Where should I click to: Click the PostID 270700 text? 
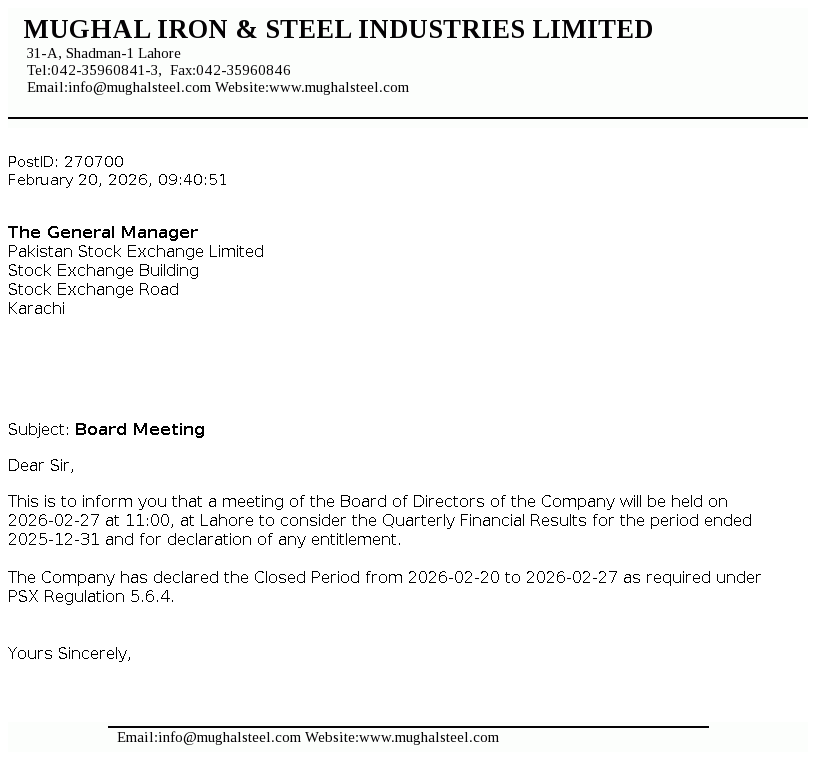pos(66,162)
